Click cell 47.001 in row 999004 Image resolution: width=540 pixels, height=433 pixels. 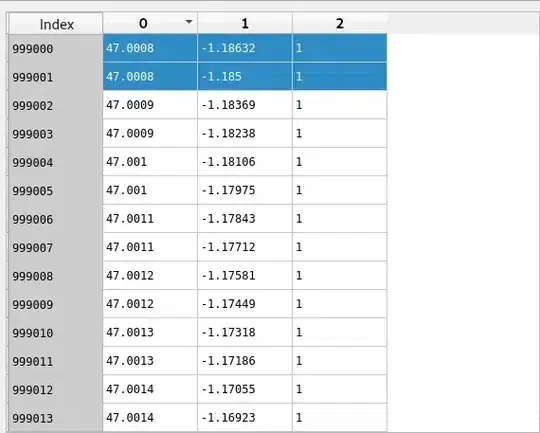pos(150,162)
